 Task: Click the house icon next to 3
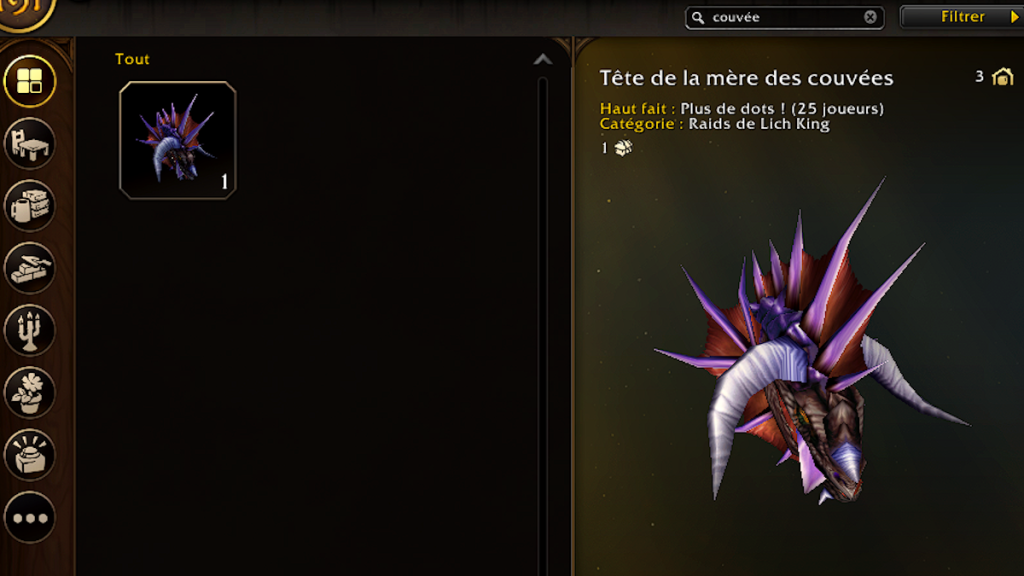[1002, 77]
